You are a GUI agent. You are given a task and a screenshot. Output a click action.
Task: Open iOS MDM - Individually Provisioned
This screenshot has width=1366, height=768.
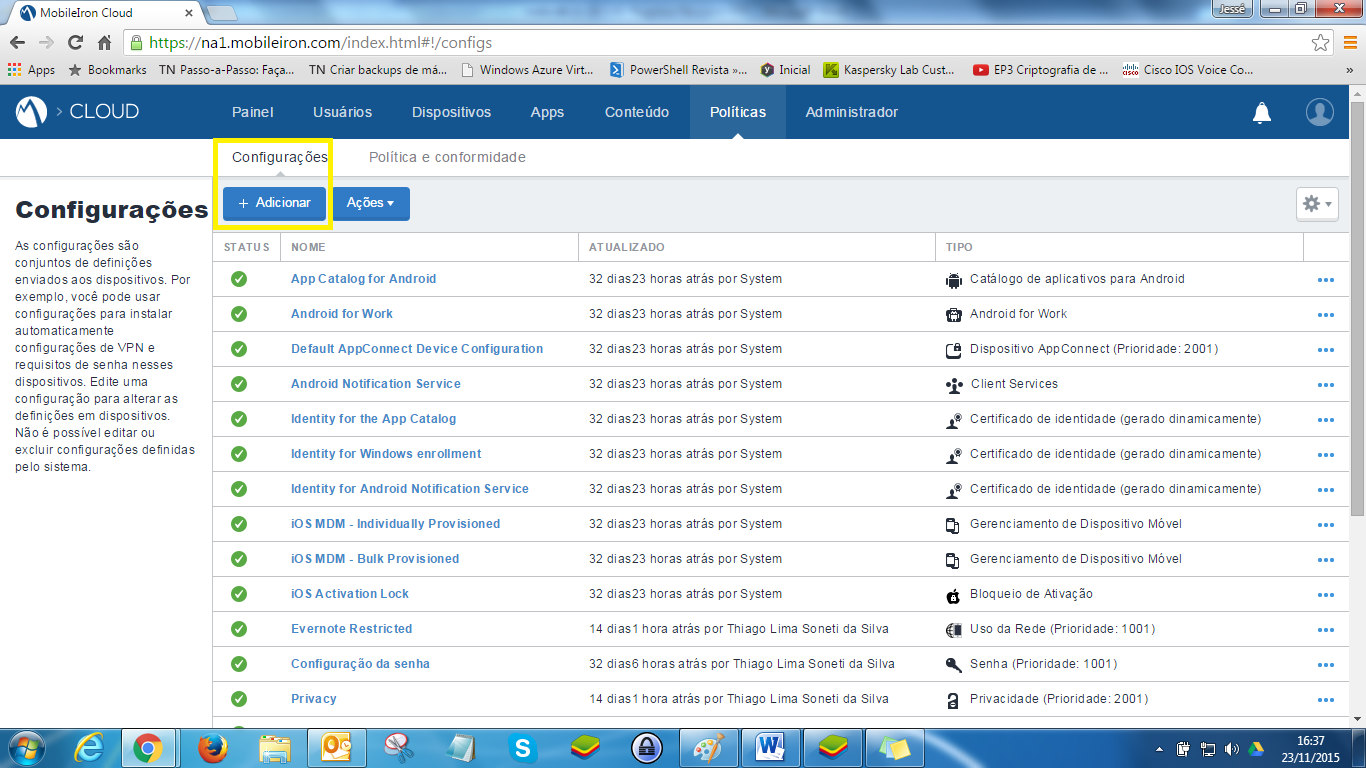pyautogui.click(x=395, y=524)
